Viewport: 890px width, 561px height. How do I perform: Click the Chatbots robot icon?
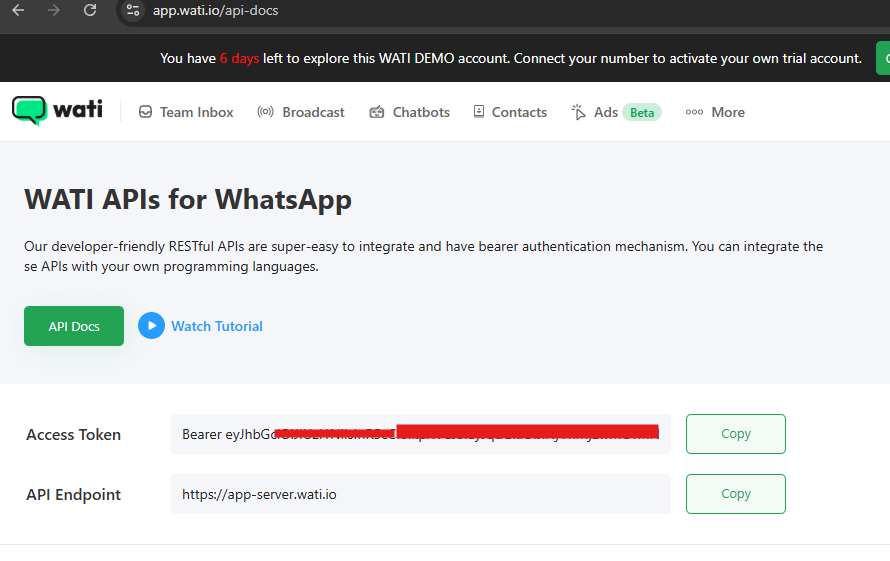pos(377,112)
